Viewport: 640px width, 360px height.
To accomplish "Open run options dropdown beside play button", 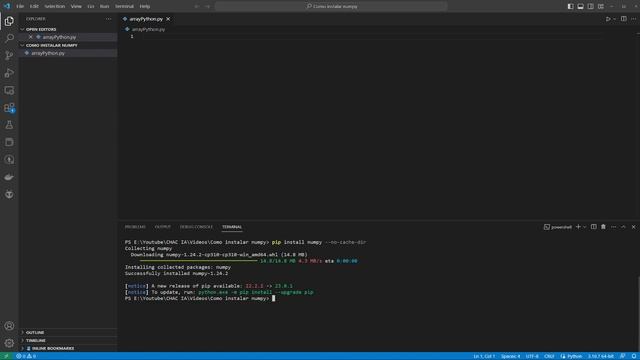I will [x=614, y=19].
